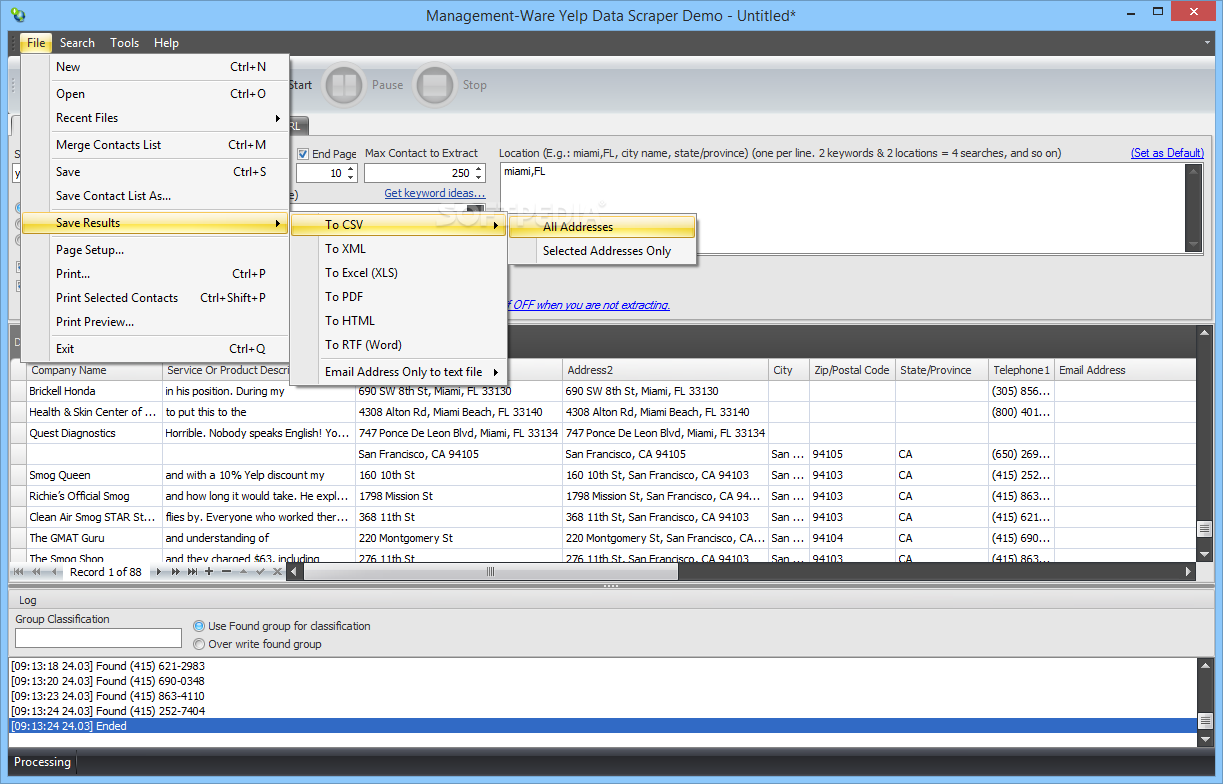1223x784 pixels.
Task: Click the Pause round toolbar button
Action: [344, 85]
